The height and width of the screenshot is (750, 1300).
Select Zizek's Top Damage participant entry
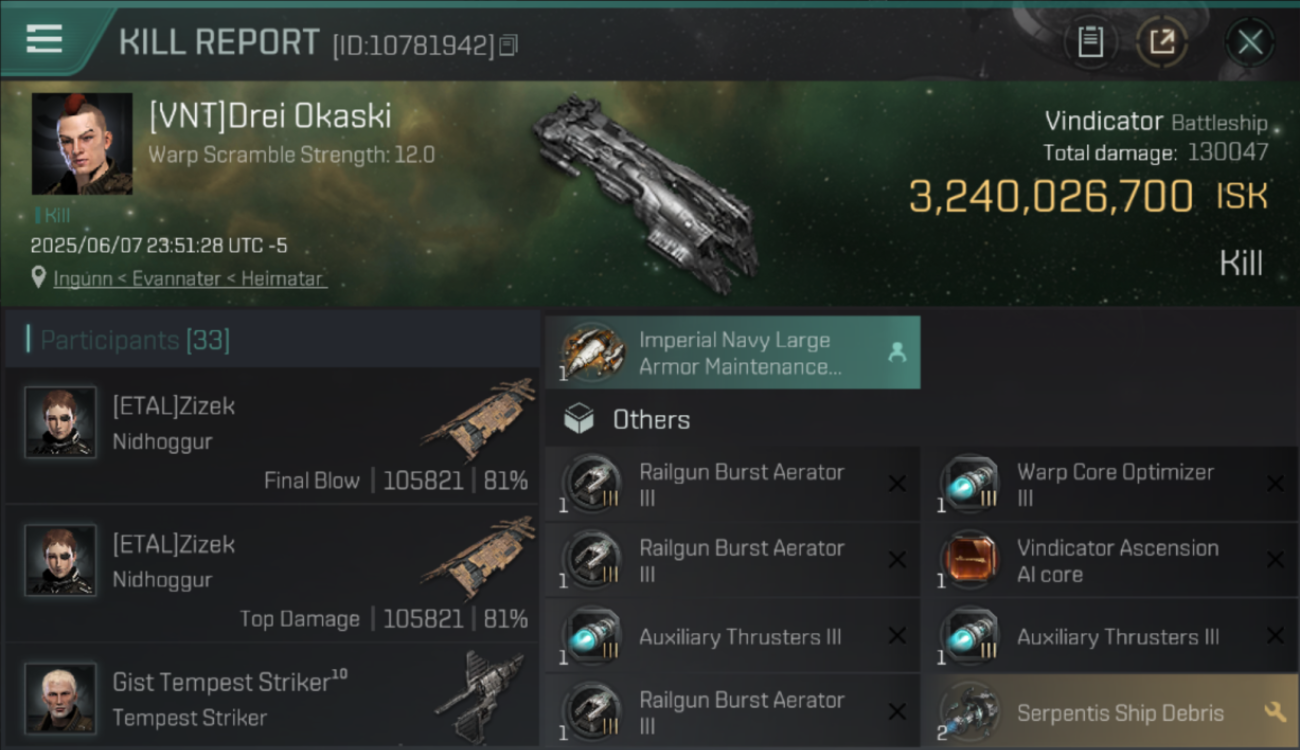[x=272, y=573]
